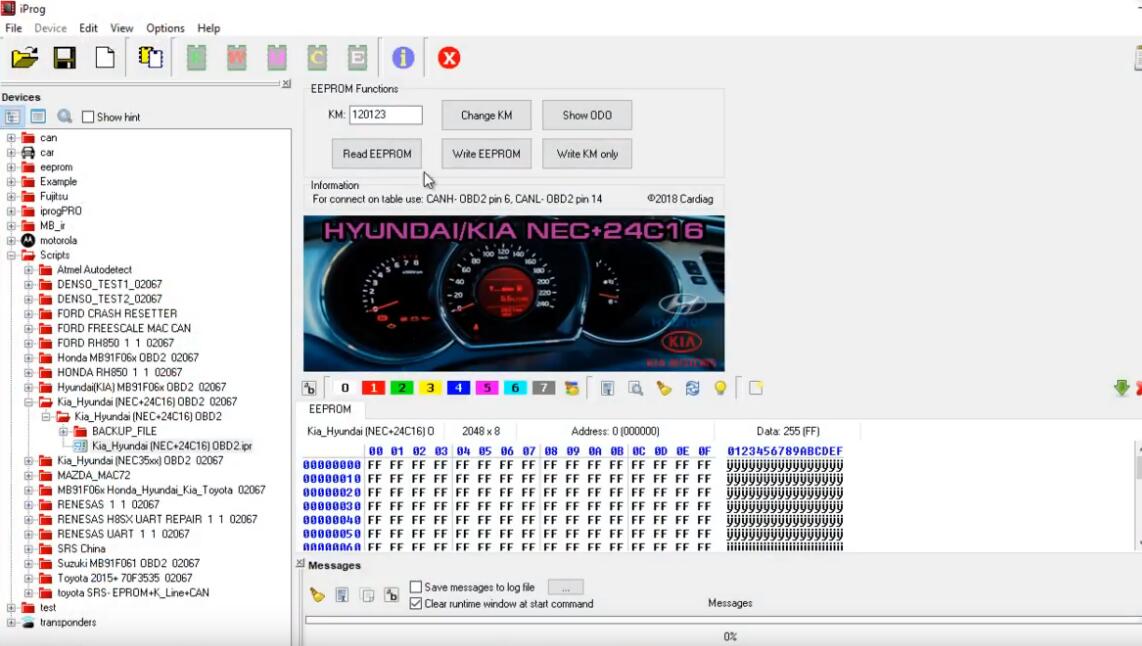Viewport: 1142px width, 646px height.
Task: Click the Write EEPROM button
Action: pos(487,154)
